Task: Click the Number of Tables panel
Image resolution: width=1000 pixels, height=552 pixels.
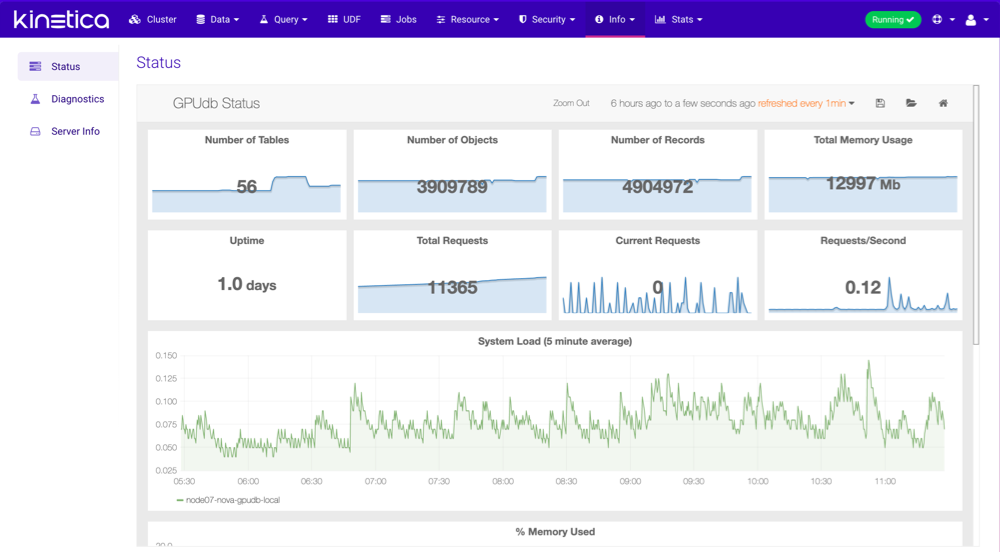Action: pos(247,173)
